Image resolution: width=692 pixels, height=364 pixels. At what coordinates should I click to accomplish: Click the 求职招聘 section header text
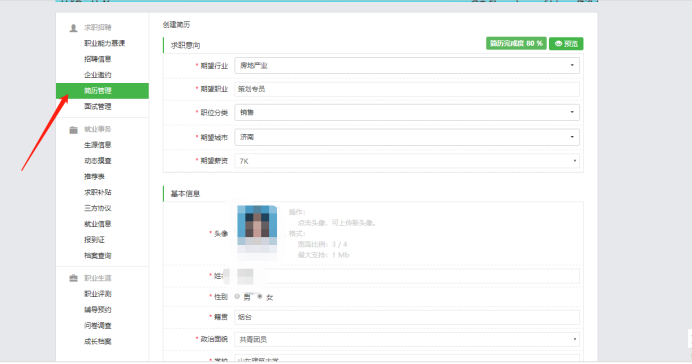click(x=98, y=28)
